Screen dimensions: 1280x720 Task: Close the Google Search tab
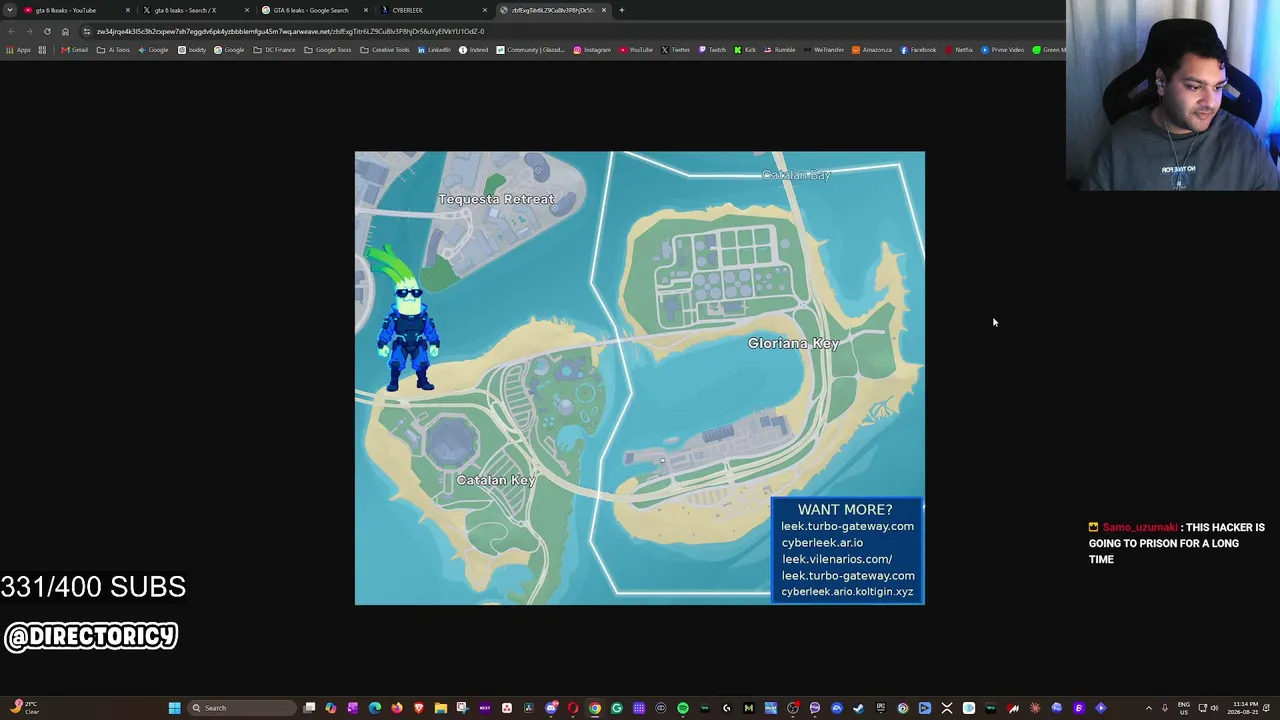pos(366,10)
